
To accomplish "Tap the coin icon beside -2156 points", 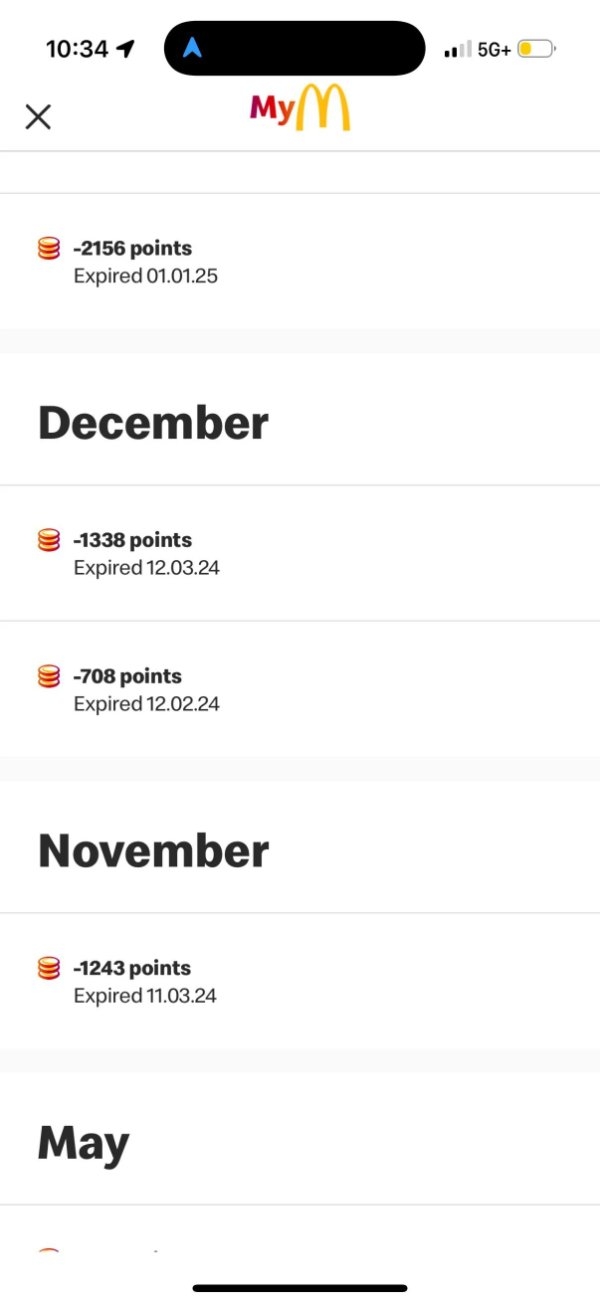I will tap(49, 249).
